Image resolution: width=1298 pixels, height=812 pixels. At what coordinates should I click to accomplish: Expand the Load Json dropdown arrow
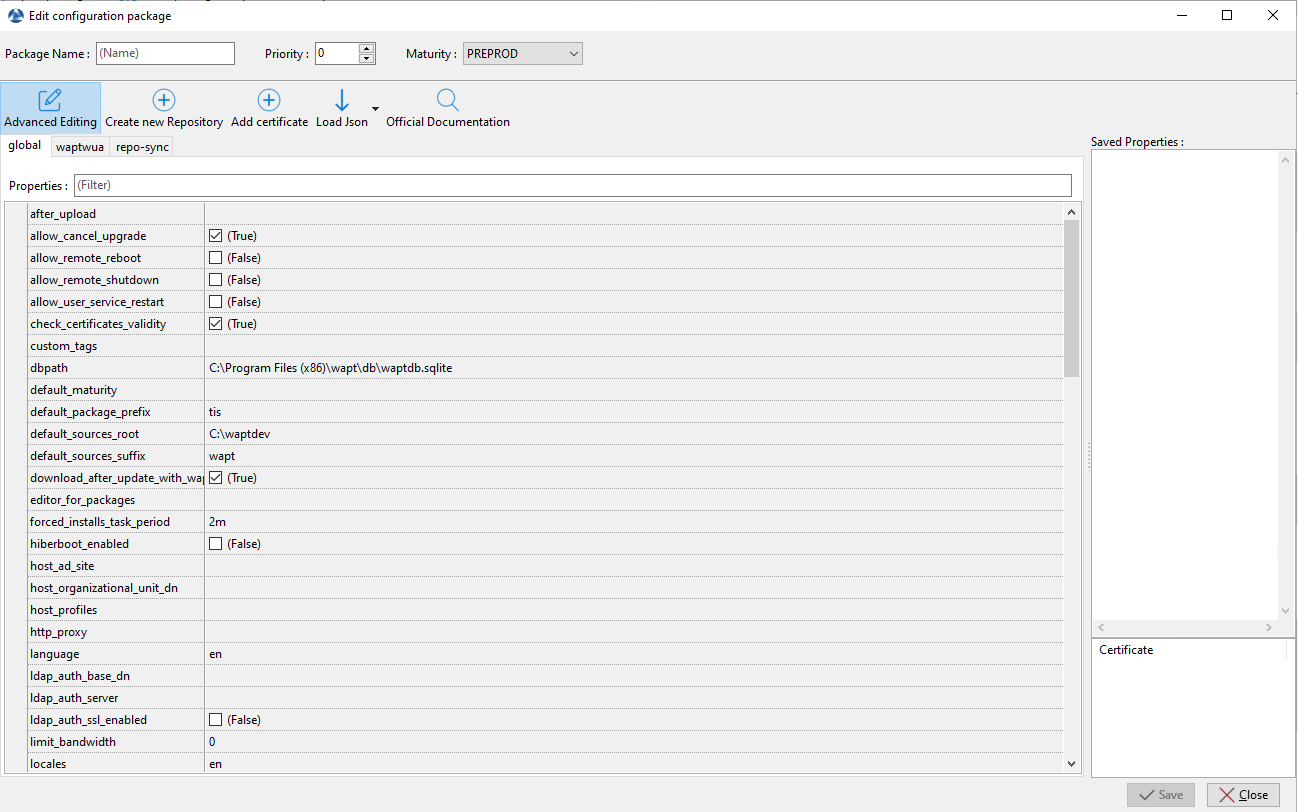pyautogui.click(x=375, y=108)
